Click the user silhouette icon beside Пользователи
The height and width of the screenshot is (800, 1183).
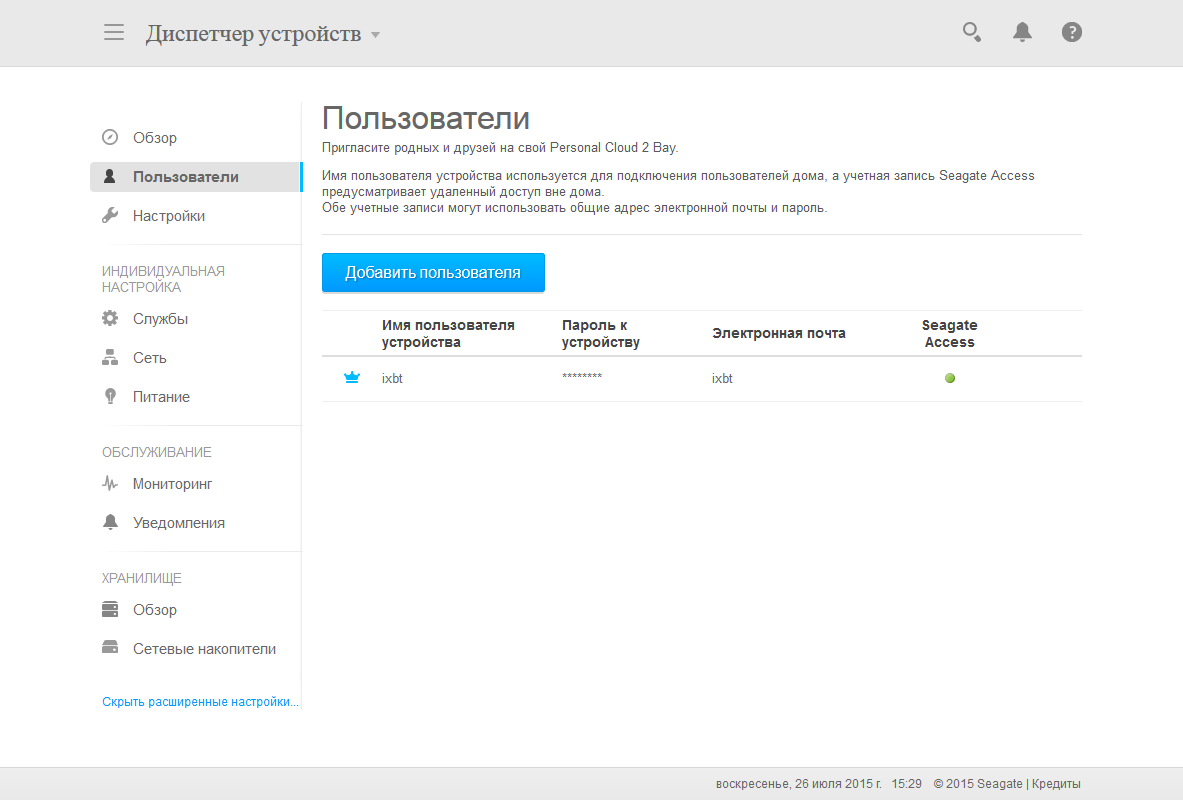110,177
